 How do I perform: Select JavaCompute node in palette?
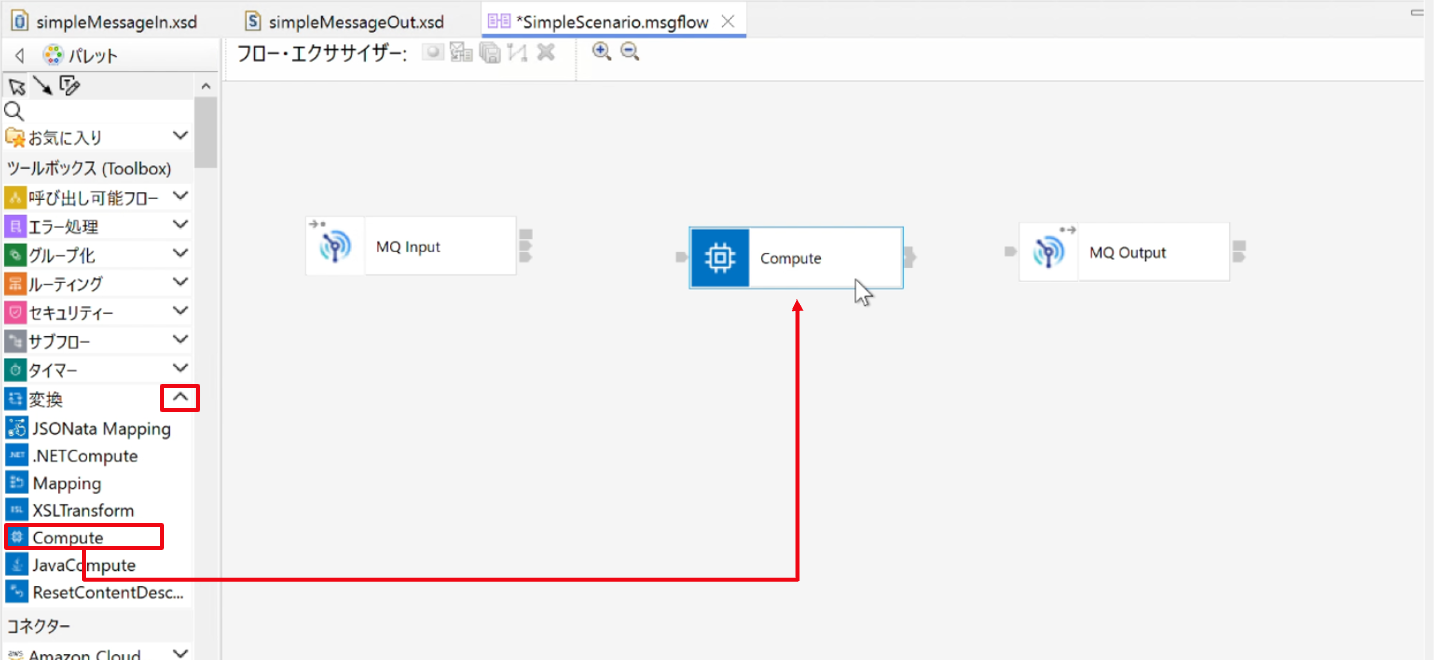[71, 565]
